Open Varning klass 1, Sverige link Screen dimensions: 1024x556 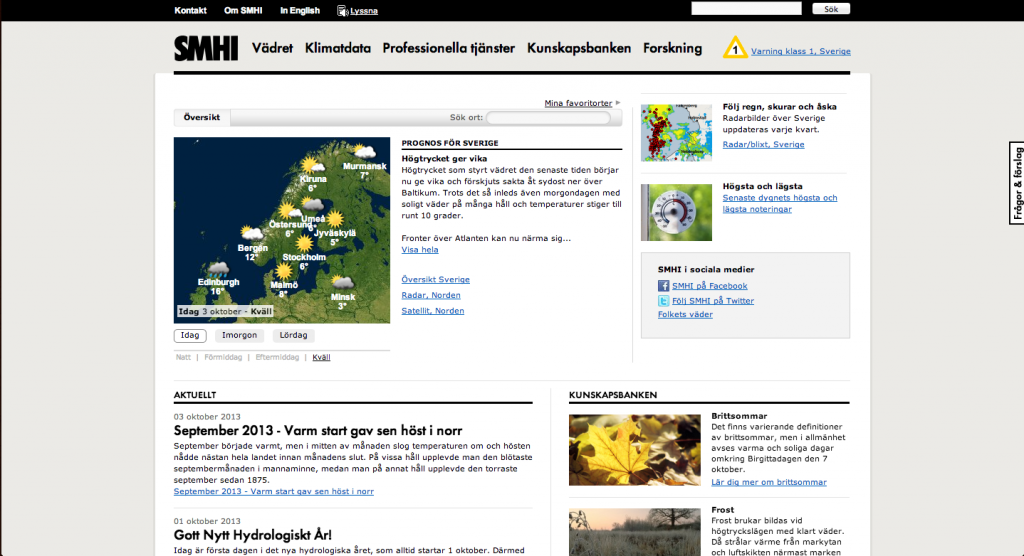click(801, 51)
